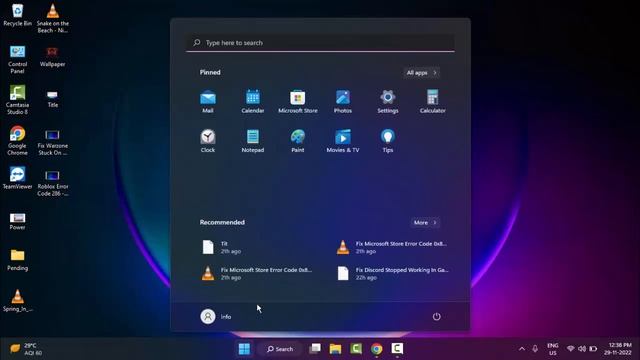The image size is (640, 360).
Task: Select Fix Warzone Stuck On desktop file
Action: [x=52, y=143]
